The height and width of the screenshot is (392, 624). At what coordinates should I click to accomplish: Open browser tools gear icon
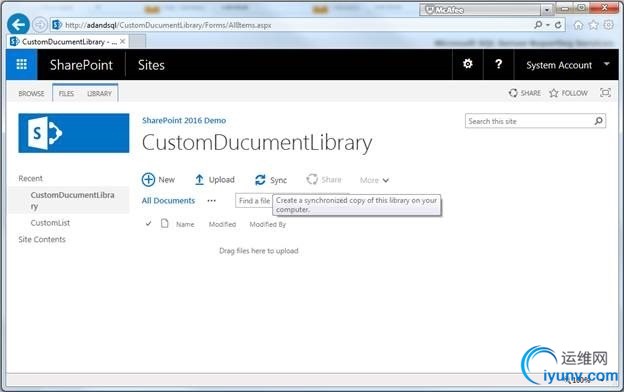coord(608,25)
